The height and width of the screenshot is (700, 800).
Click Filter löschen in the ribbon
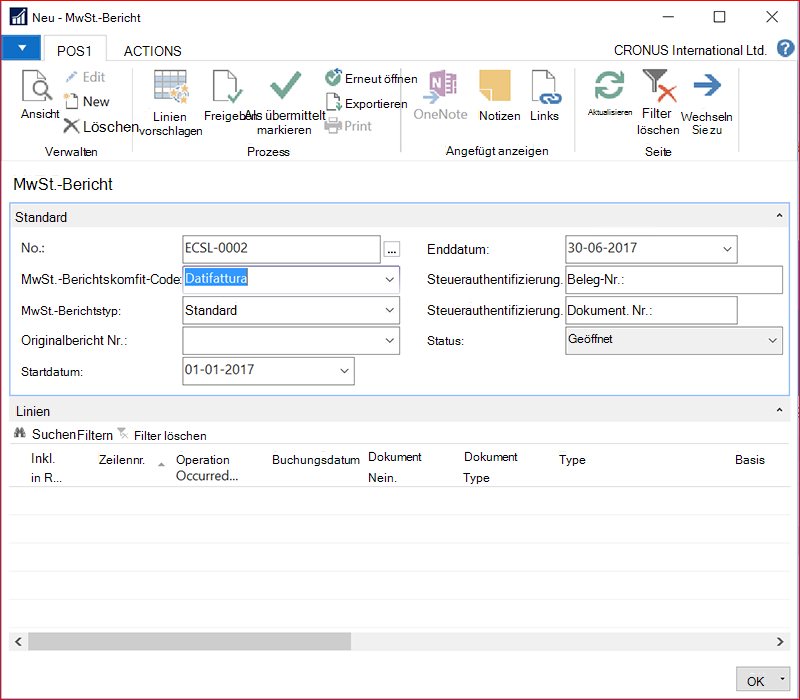point(658,103)
